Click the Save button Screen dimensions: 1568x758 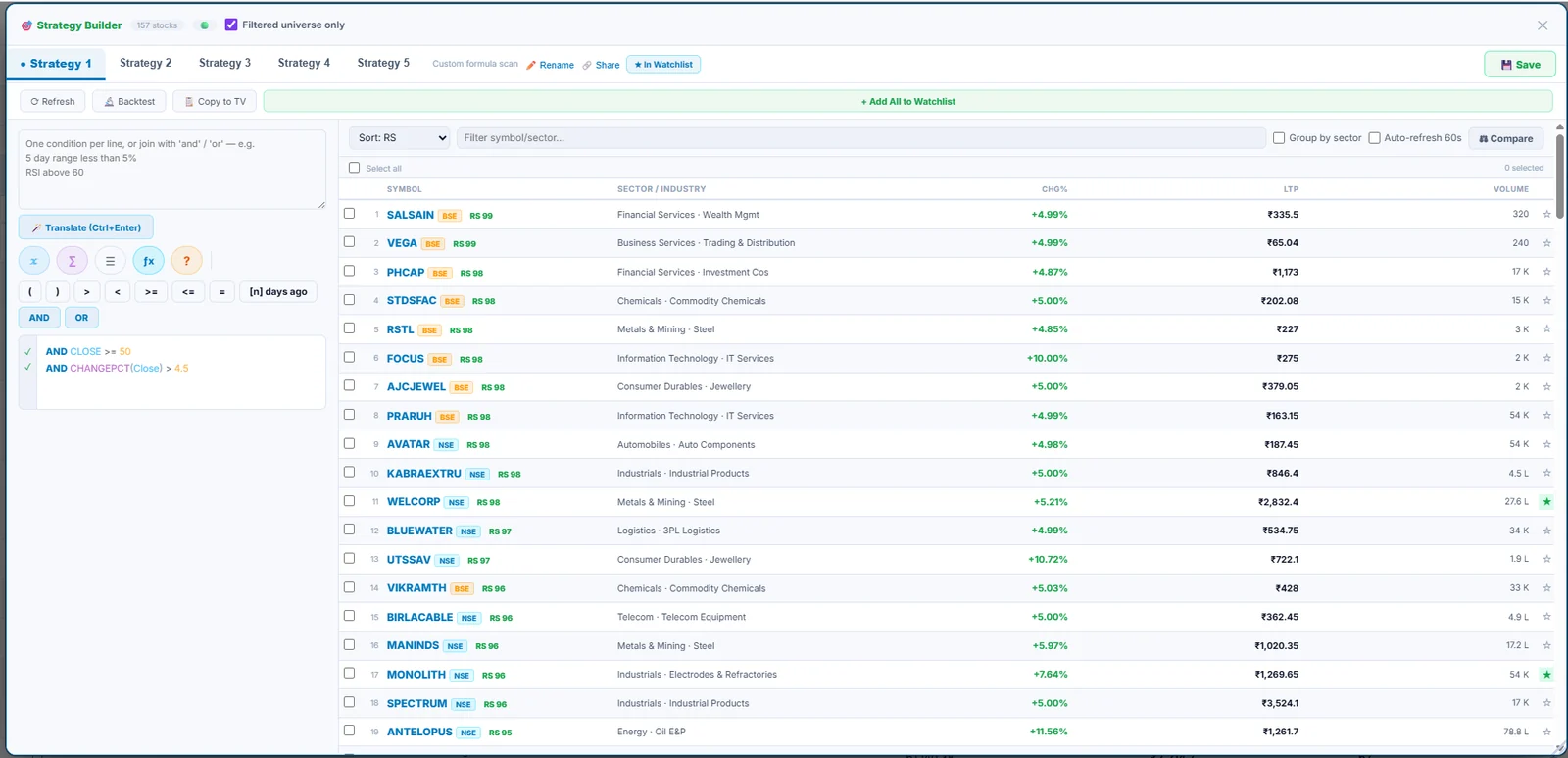point(1520,65)
